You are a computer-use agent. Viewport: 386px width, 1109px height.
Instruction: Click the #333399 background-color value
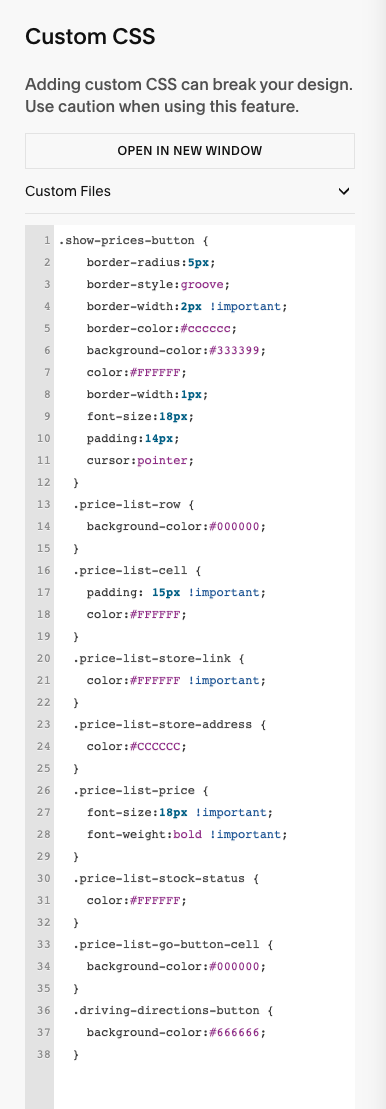238,350
